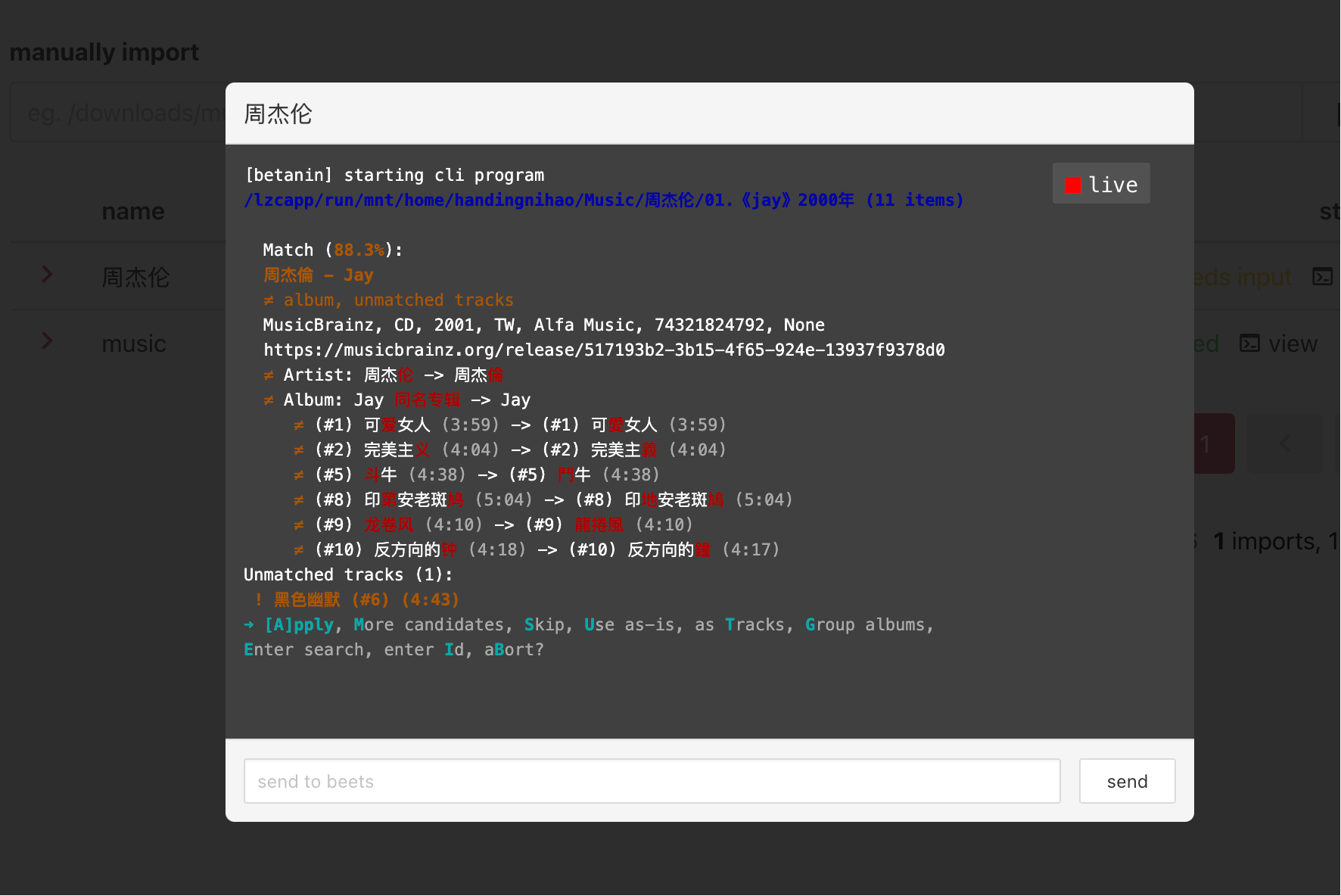
Task: Open the view link for the music row
Action: tap(1293, 344)
